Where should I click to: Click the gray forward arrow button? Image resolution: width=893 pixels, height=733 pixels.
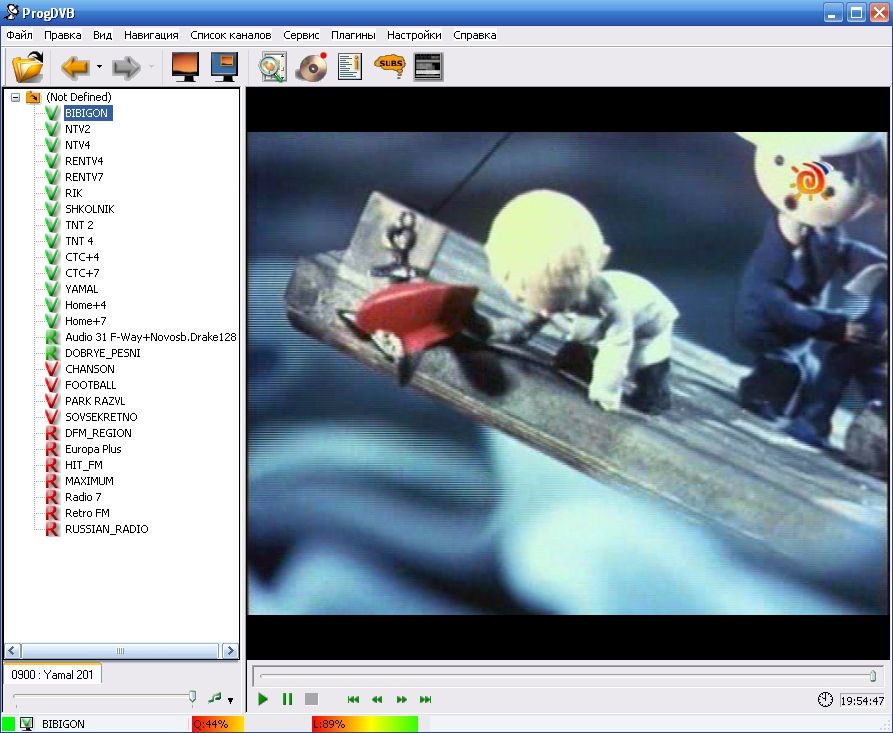126,67
